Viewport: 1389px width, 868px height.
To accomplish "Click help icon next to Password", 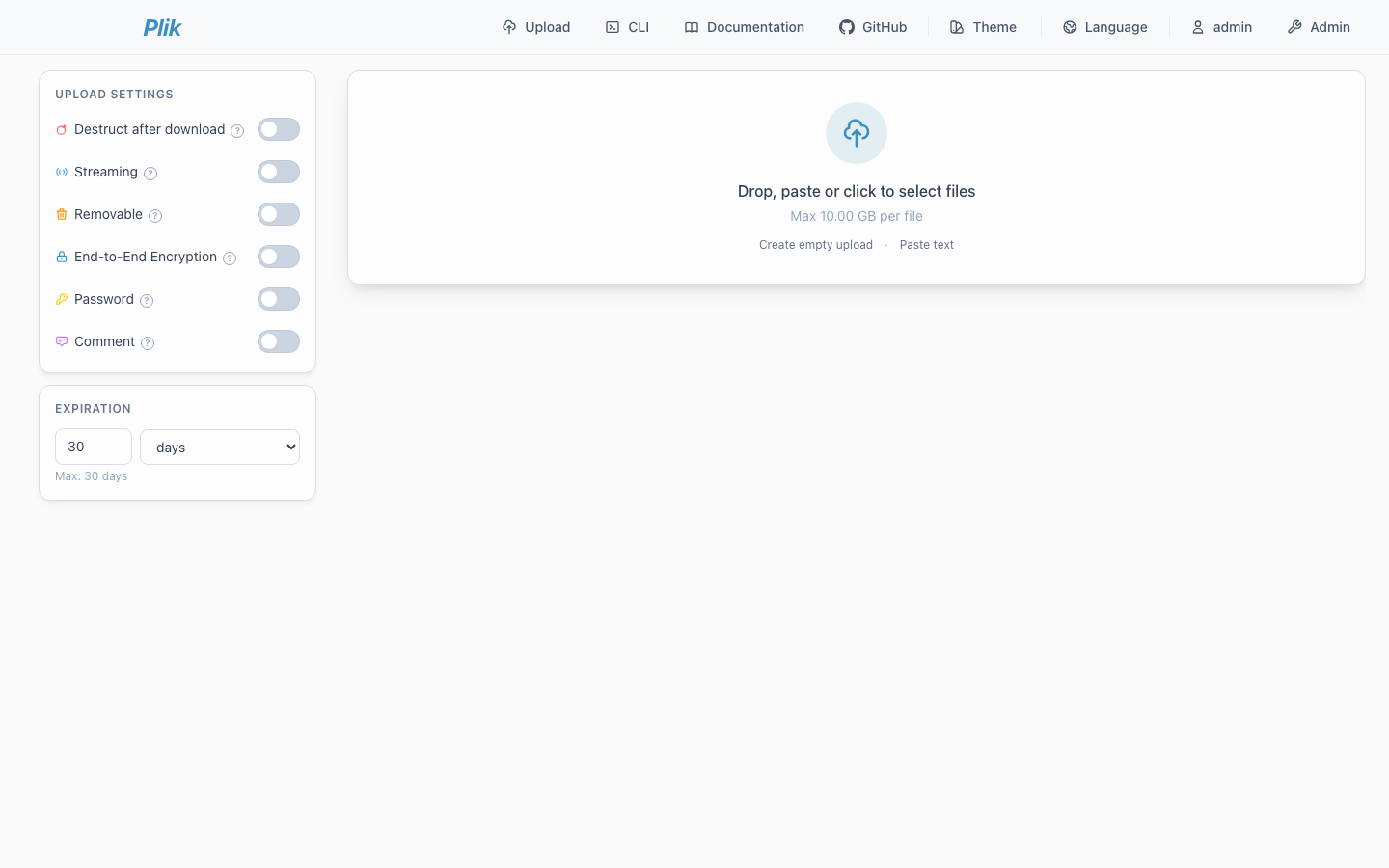I will point(147,301).
